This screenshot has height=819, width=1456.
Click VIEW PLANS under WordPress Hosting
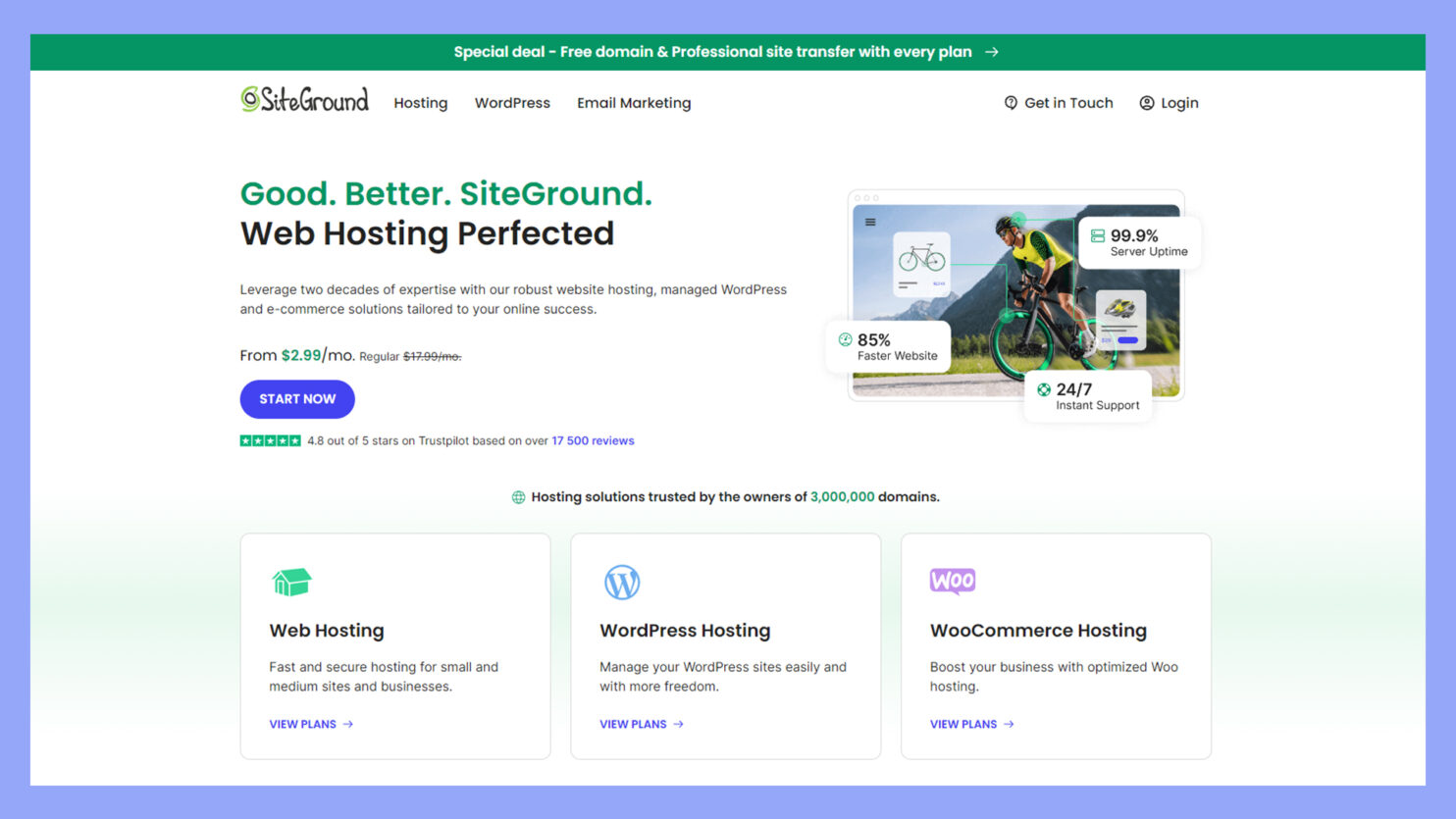click(641, 724)
